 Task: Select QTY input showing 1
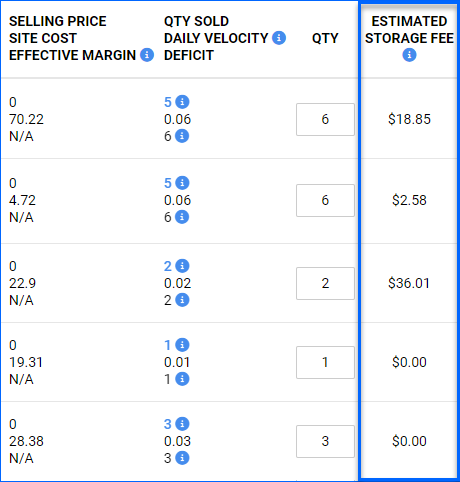pyautogui.click(x=325, y=362)
